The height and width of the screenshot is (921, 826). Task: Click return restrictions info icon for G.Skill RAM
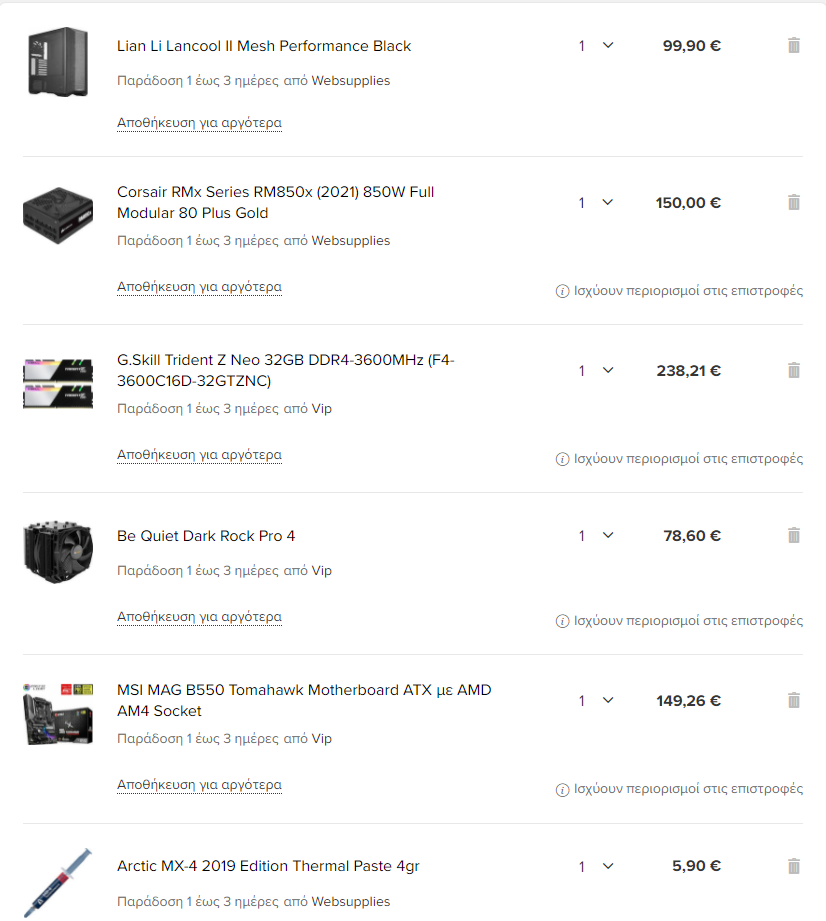pos(562,459)
